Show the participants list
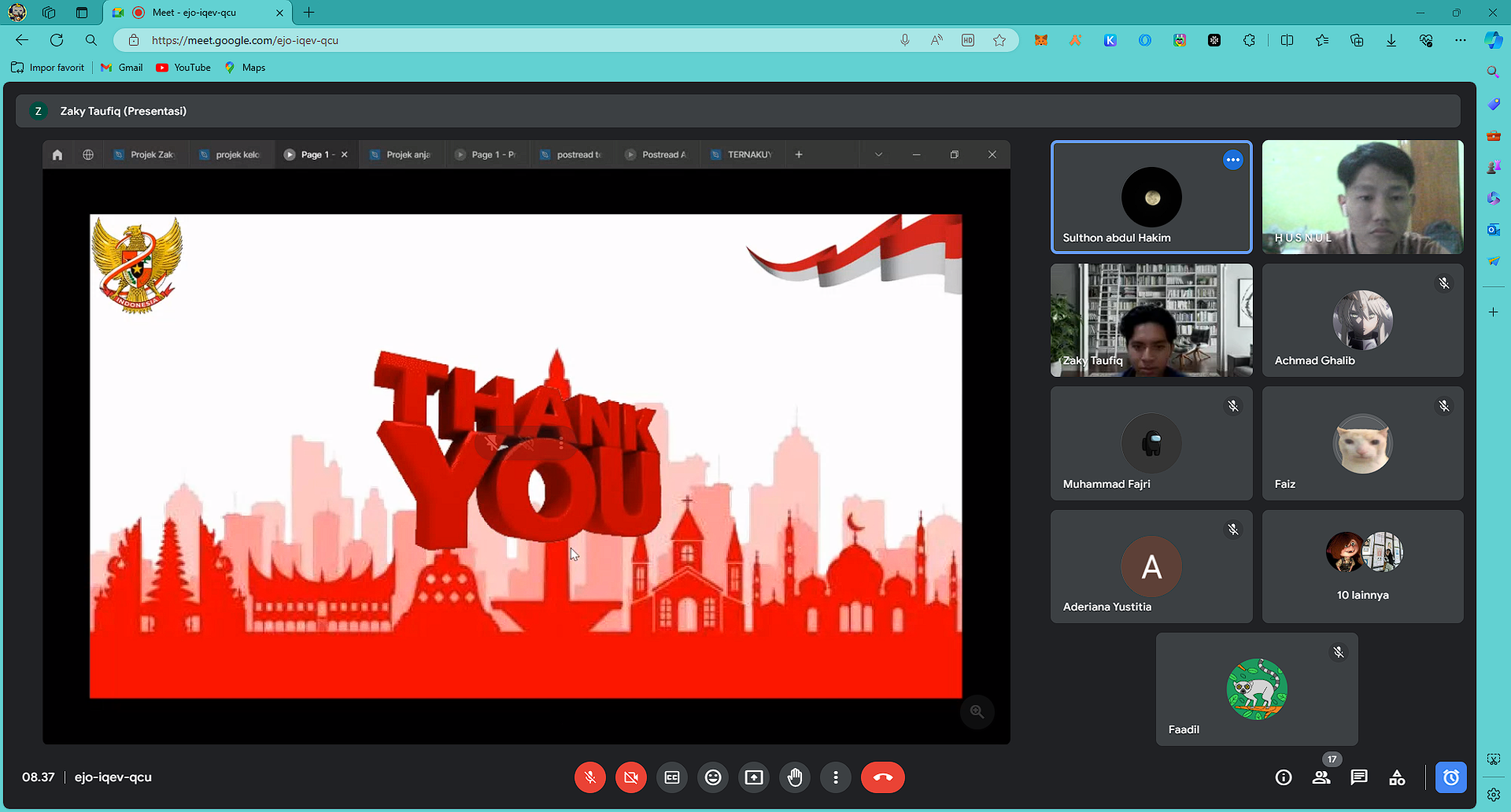 pyautogui.click(x=1321, y=777)
